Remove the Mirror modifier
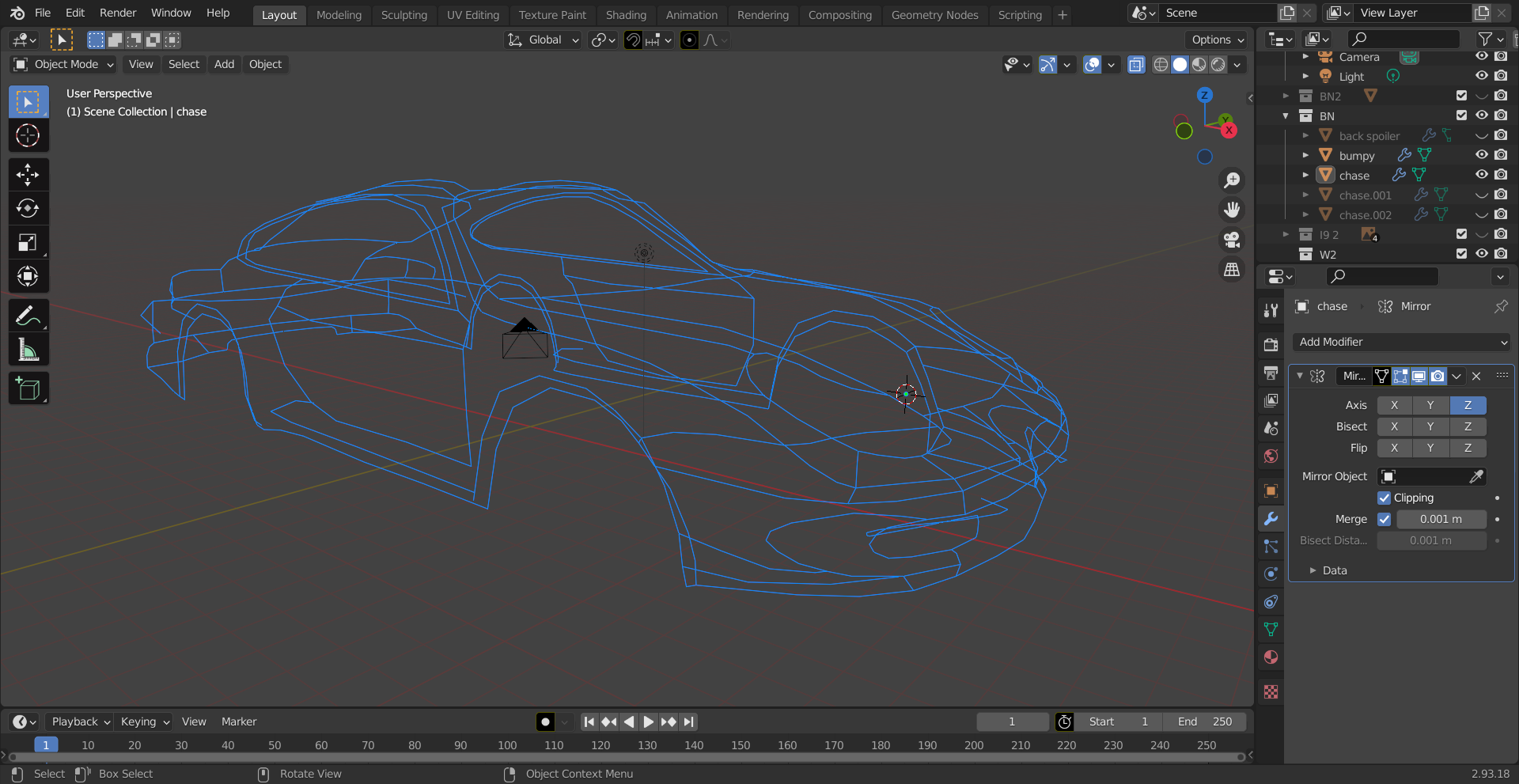The height and width of the screenshot is (784, 1519). (1476, 376)
